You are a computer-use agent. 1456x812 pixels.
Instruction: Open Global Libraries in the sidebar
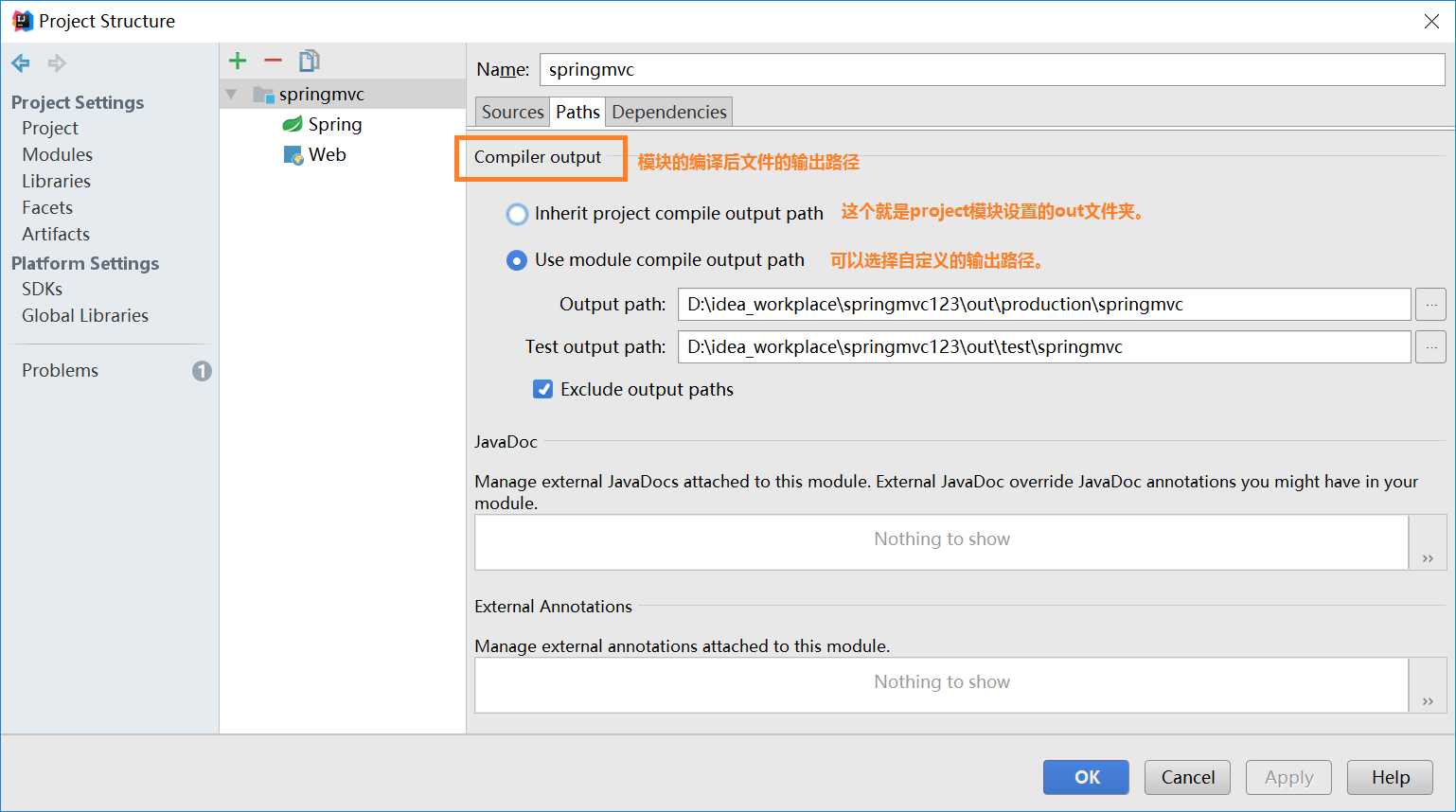tap(85, 315)
